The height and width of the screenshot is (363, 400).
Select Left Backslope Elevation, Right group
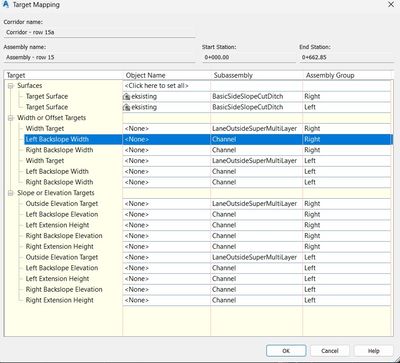click(x=62, y=214)
